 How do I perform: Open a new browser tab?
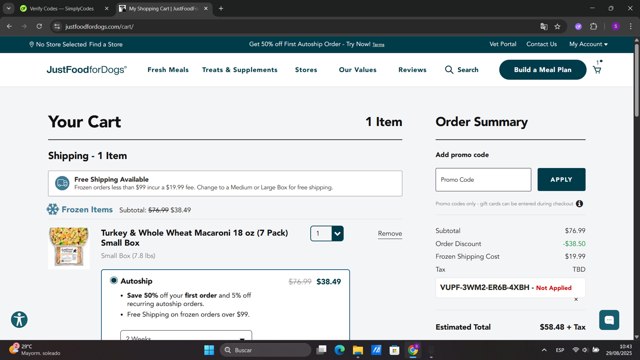221,9
